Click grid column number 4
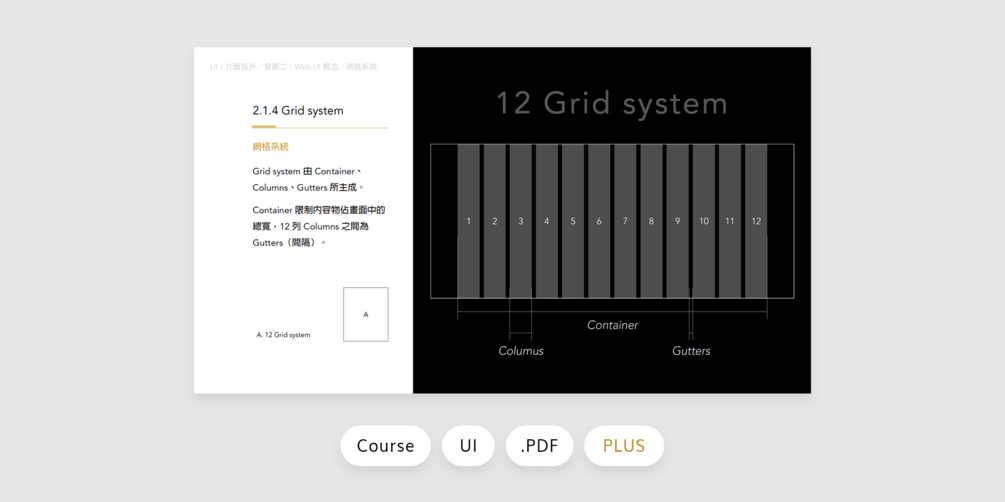The height and width of the screenshot is (502, 1005). 547,221
